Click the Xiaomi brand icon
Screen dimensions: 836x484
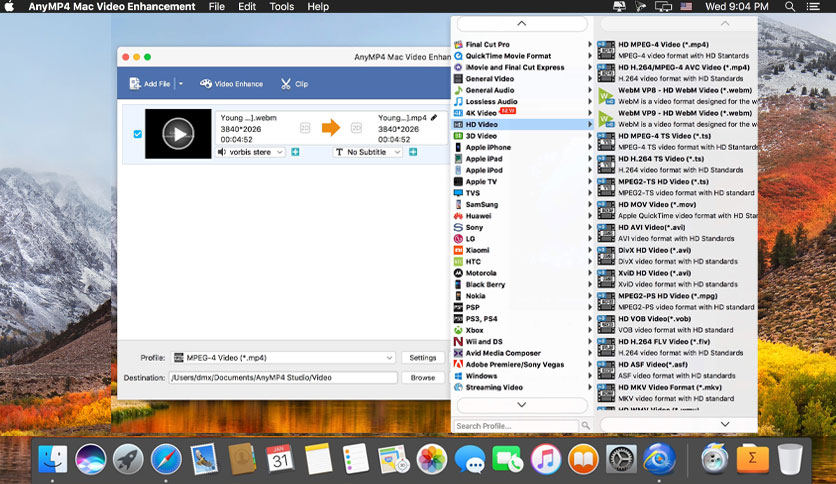(458, 250)
